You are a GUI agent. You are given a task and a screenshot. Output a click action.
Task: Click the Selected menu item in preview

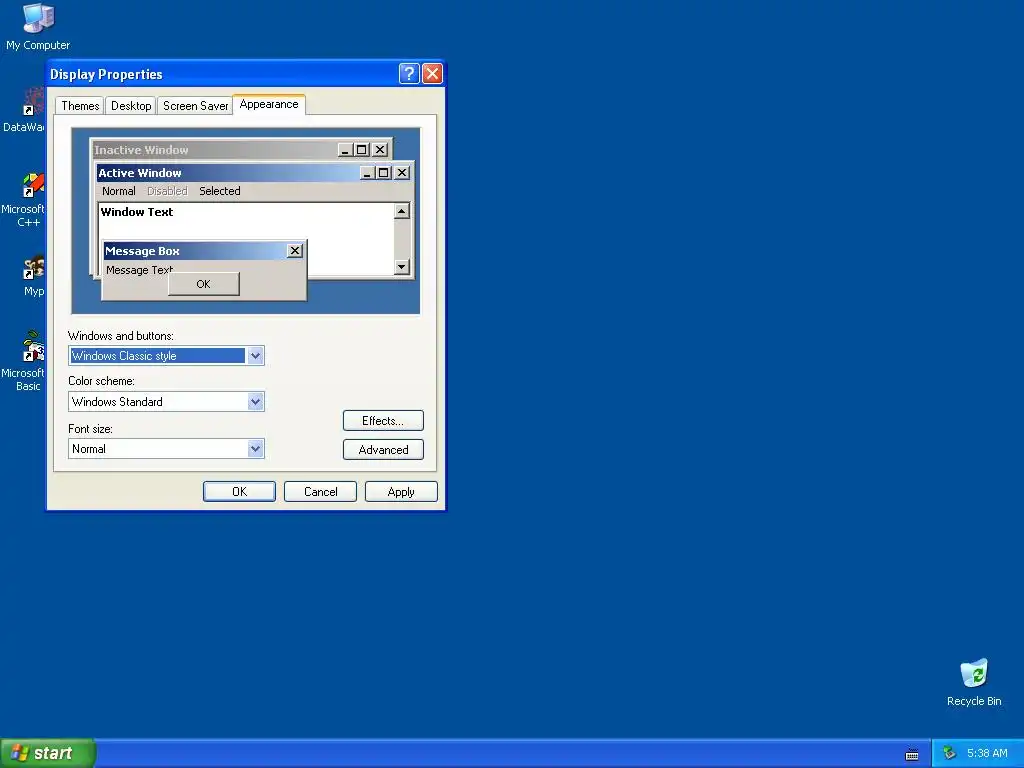click(219, 191)
